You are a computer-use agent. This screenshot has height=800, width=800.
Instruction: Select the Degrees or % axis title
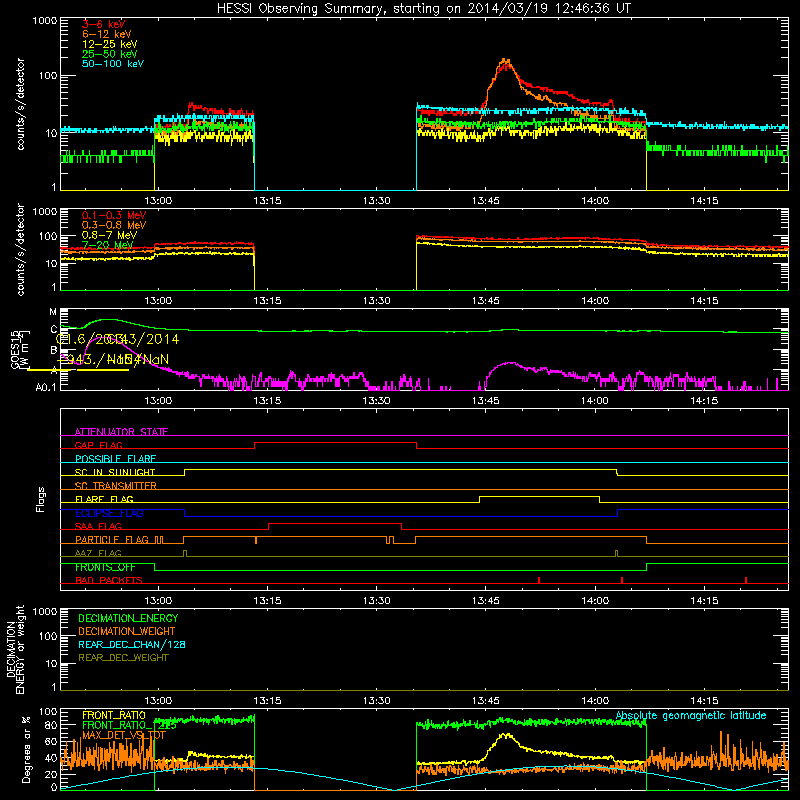click(x=26, y=750)
